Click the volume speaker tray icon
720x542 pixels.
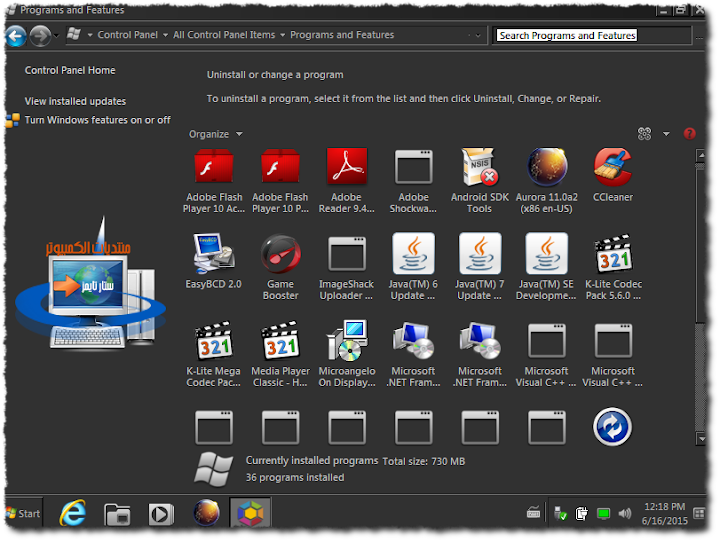tap(624, 514)
